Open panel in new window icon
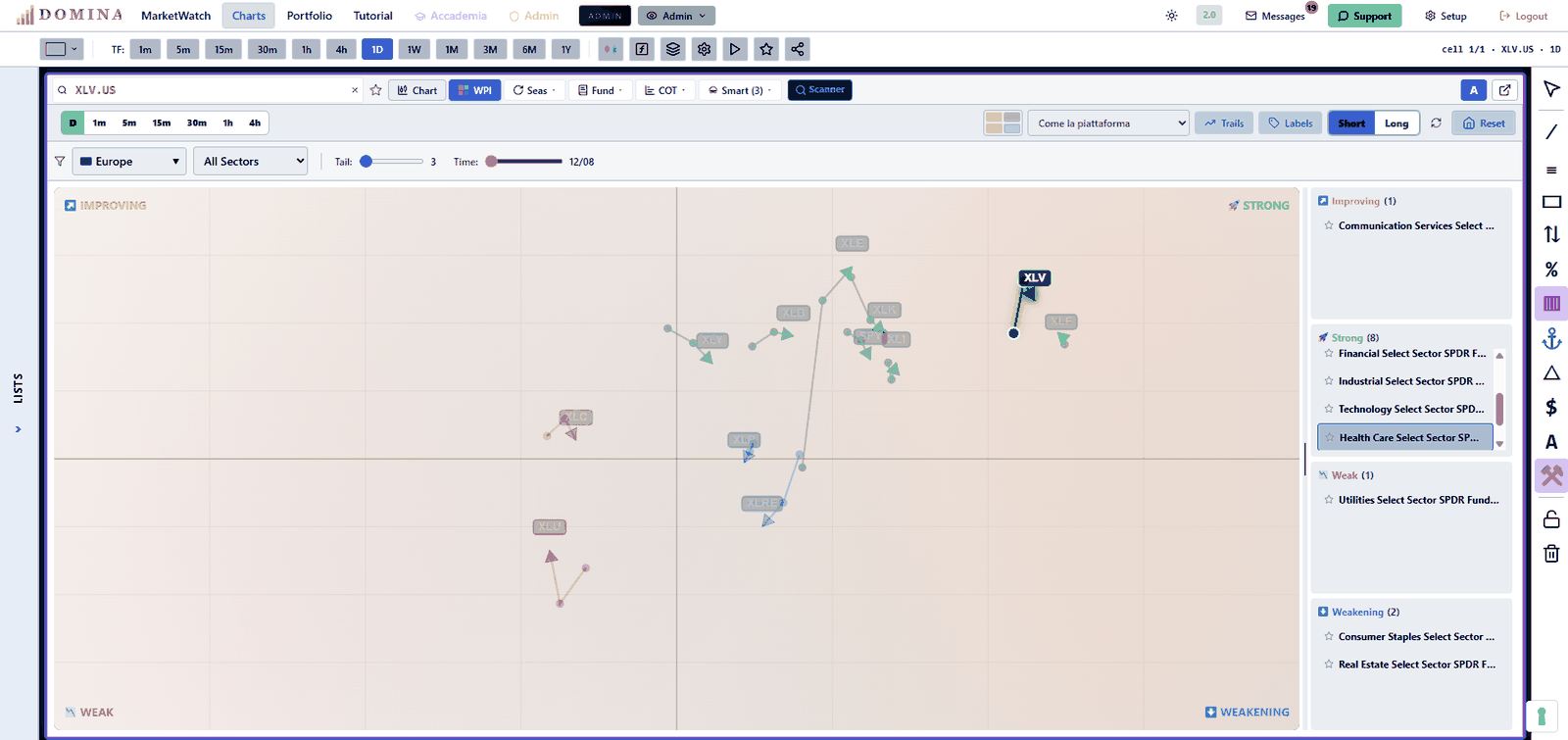 1505,90
